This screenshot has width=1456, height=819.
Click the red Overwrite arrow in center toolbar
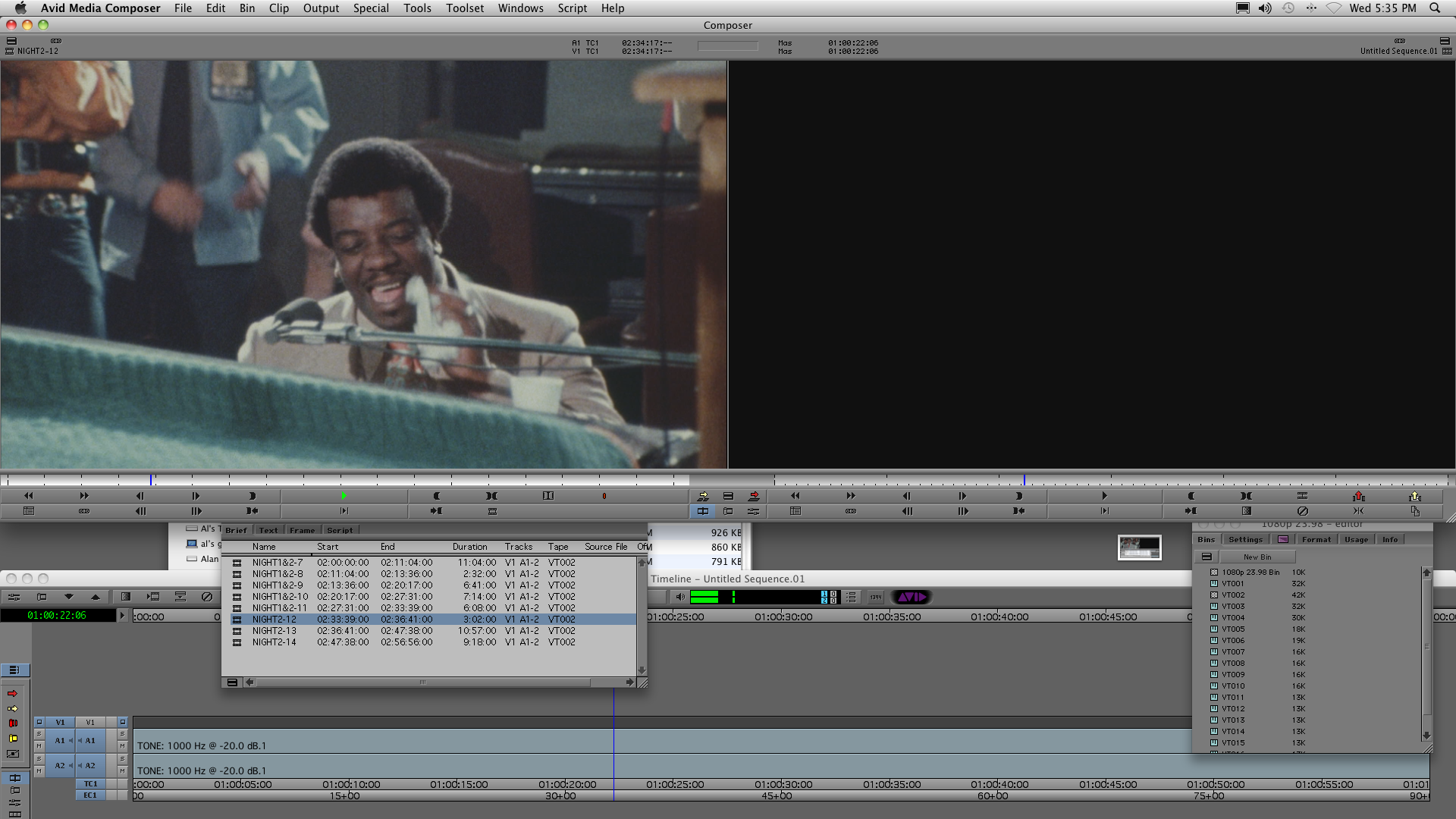click(754, 496)
